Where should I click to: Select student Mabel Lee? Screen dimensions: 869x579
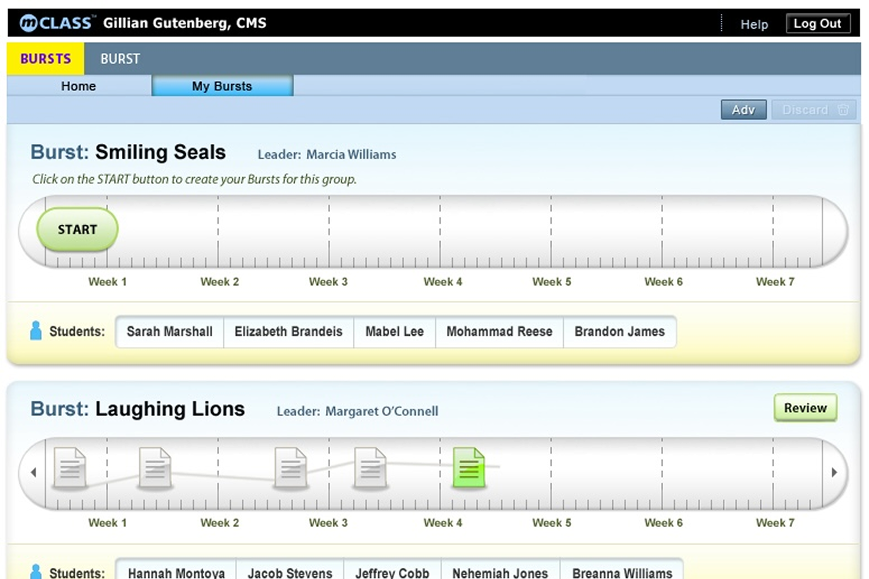395,331
